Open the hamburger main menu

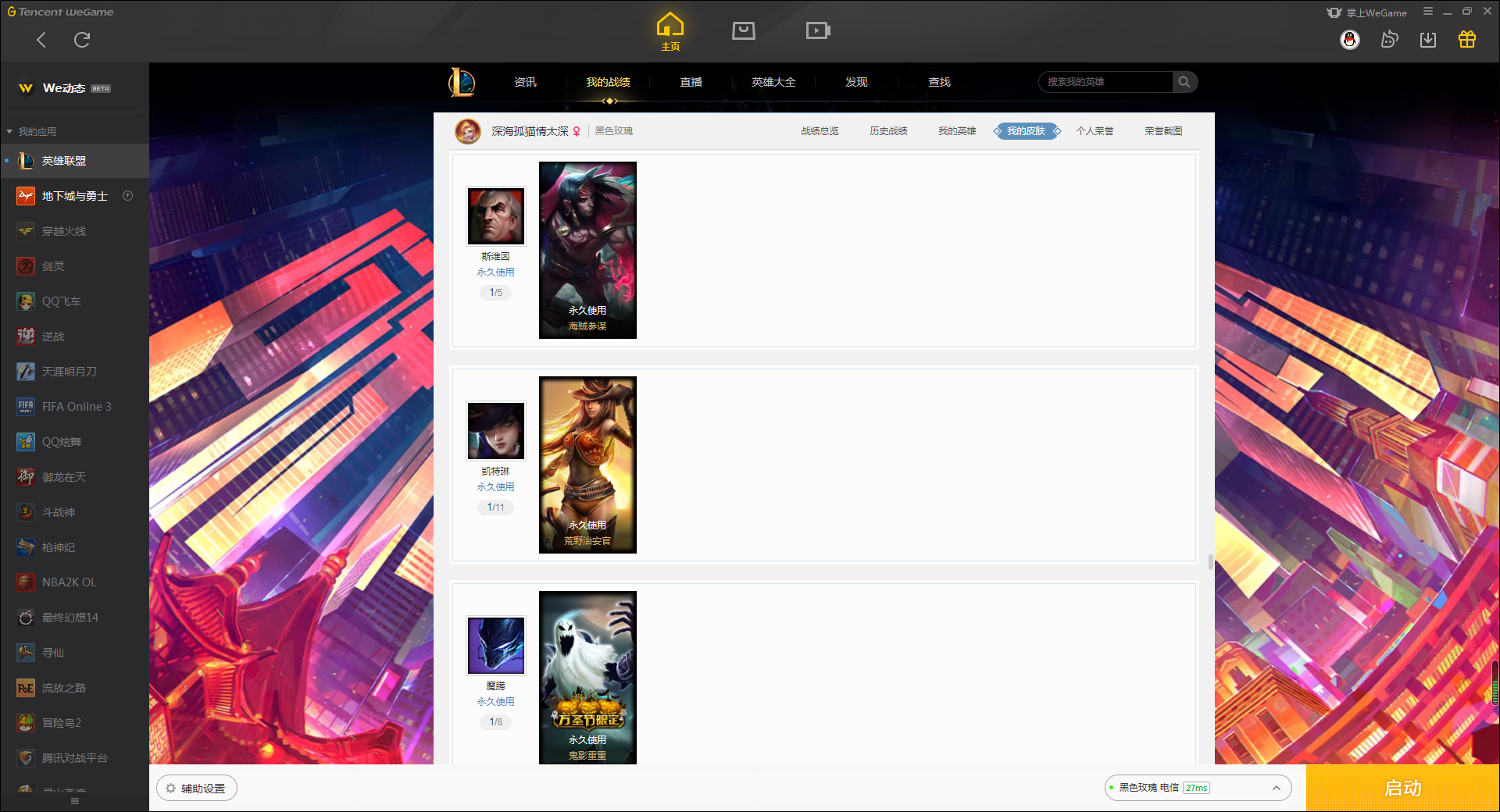pyautogui.click(x=1428, y=12)
